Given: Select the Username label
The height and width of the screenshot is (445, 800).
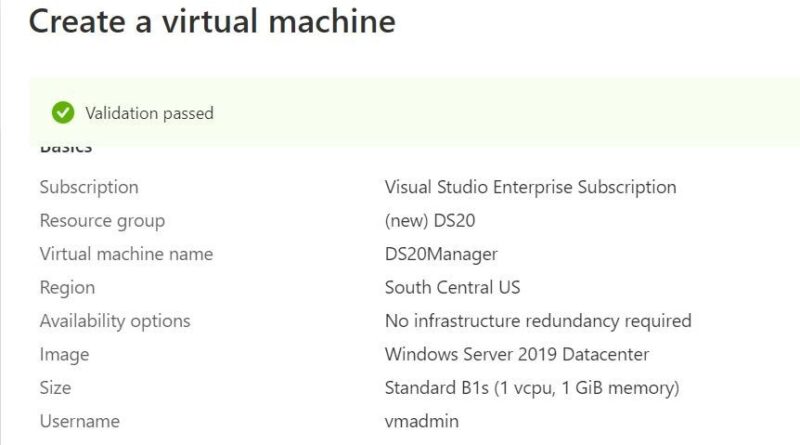Looking at the screenshot, I should (x=80, y=421).
